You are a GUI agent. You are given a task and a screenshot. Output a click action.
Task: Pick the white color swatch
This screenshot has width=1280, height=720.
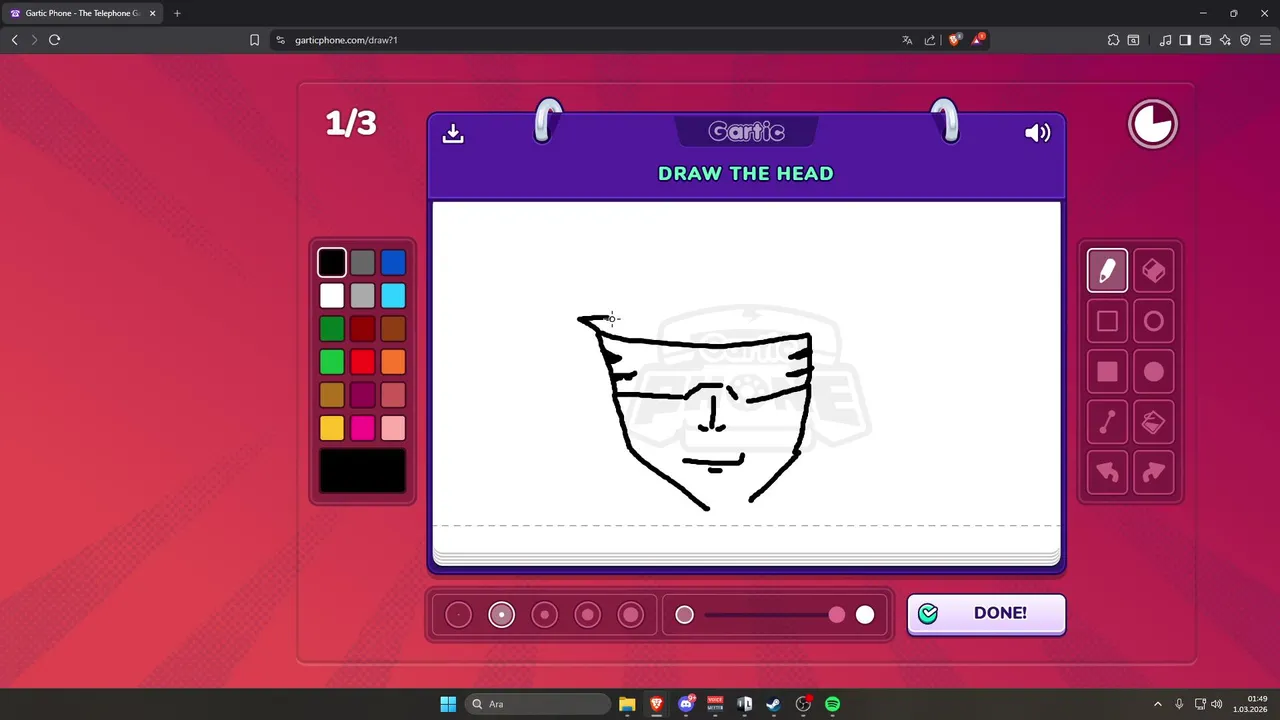pos(332,296)
